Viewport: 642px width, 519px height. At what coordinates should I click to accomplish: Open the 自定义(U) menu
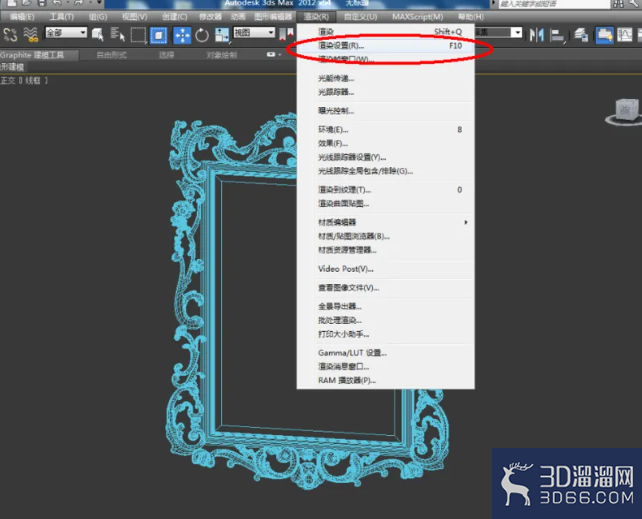pyautogui.click(x=360, y=17)
